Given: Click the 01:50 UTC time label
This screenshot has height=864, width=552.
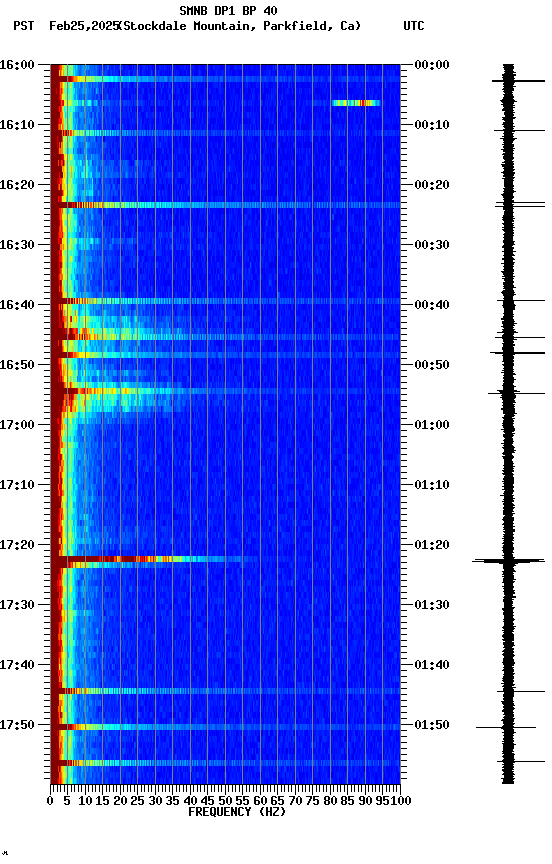Looking at the screenshot, I should pyautogui.click(x=432, y=726).
